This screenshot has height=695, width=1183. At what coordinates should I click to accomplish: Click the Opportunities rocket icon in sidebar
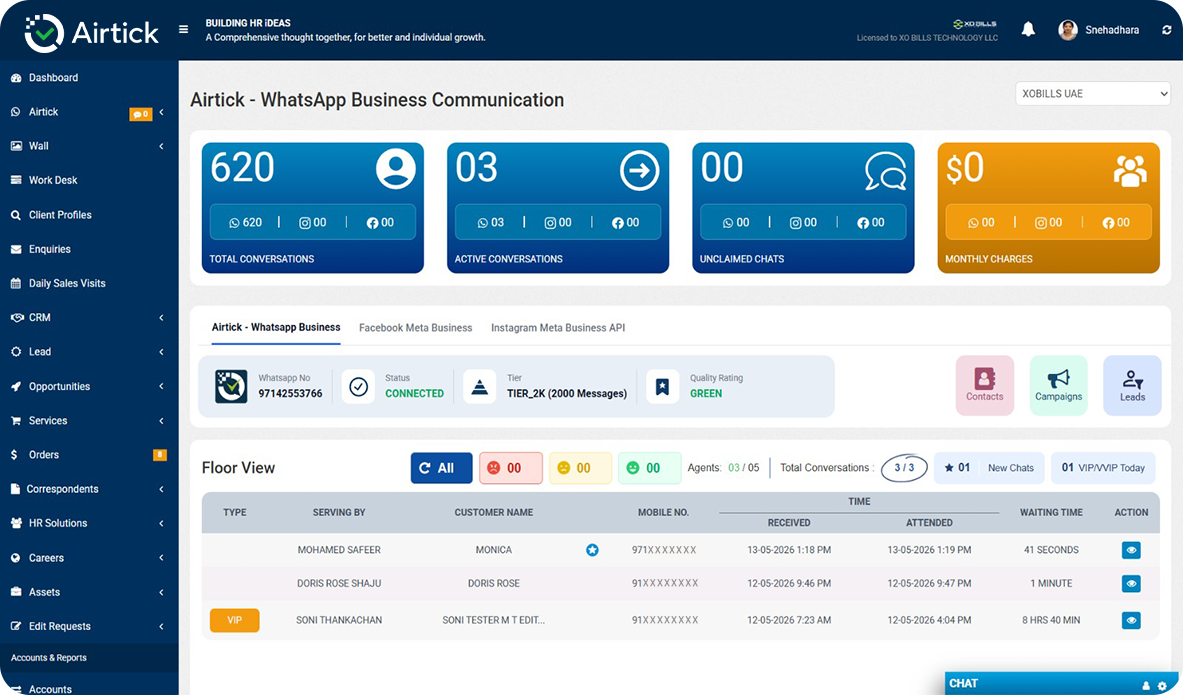16,386
